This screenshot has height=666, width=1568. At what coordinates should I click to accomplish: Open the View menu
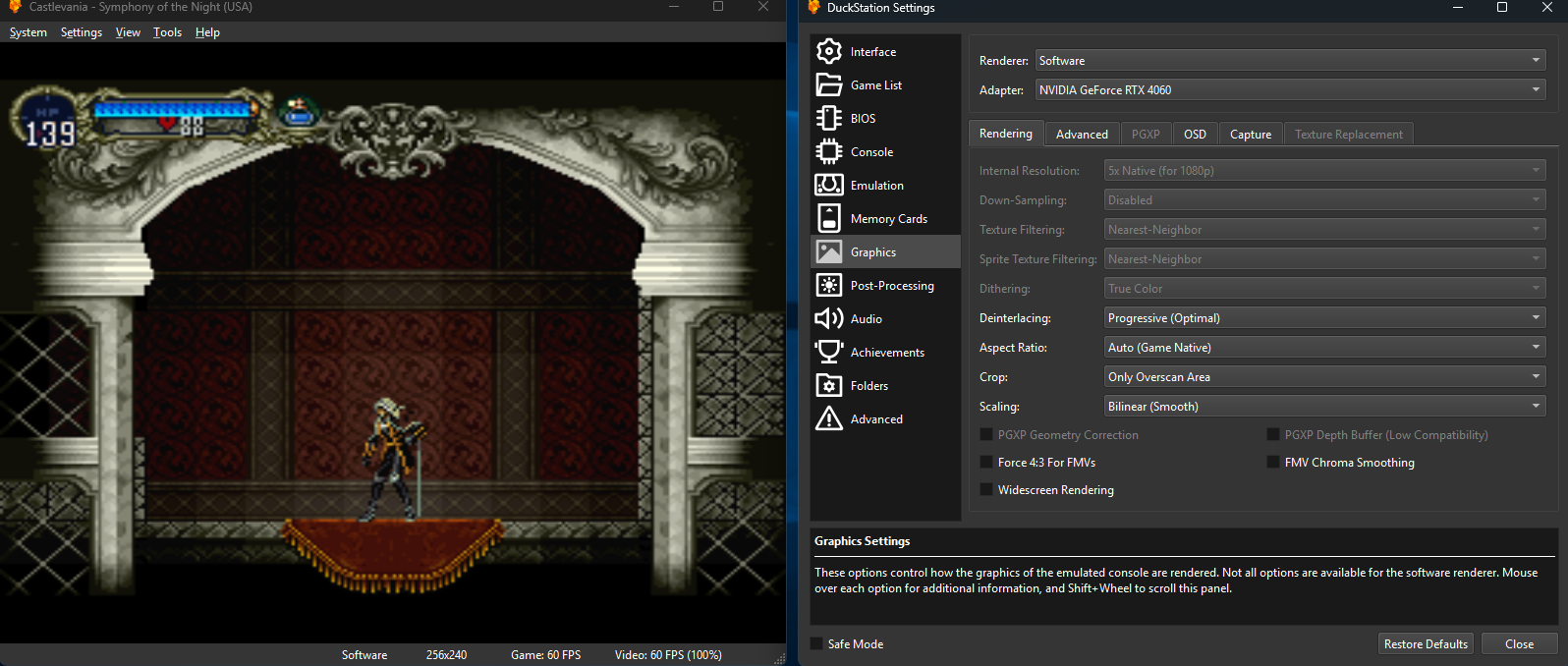[128, 32]
